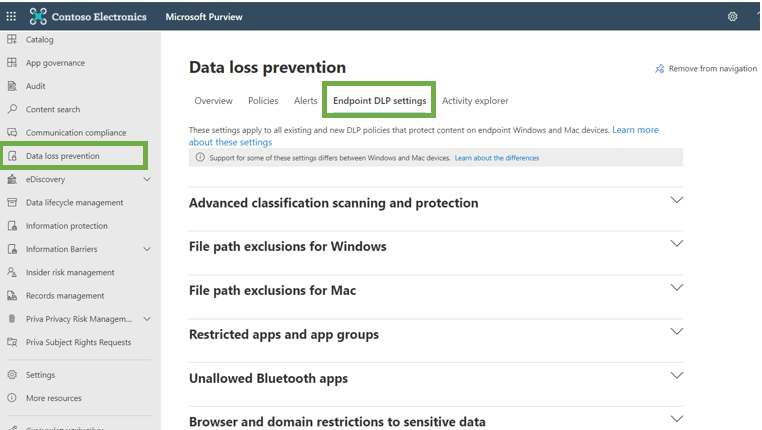762x430 pixels.
Task: Click the Insider risk management icon
Action: [12, 272]
